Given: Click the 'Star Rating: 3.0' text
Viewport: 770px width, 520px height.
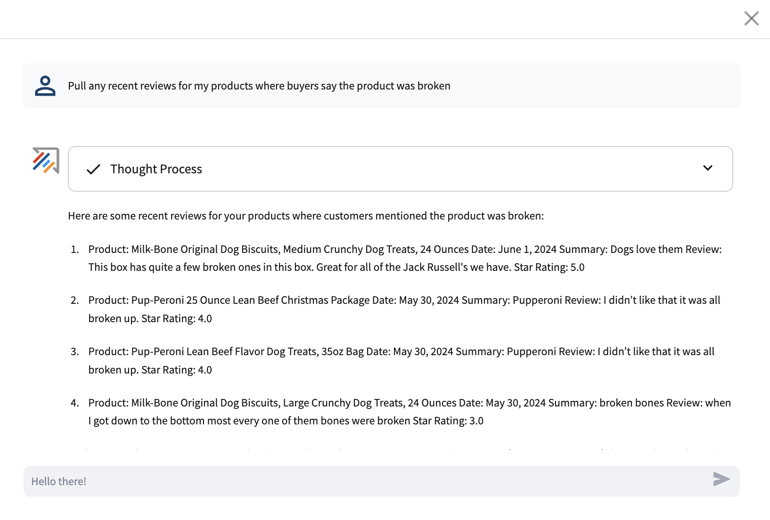Looking at the screenshot, I should pyautogui.click(x=448, y=421).
